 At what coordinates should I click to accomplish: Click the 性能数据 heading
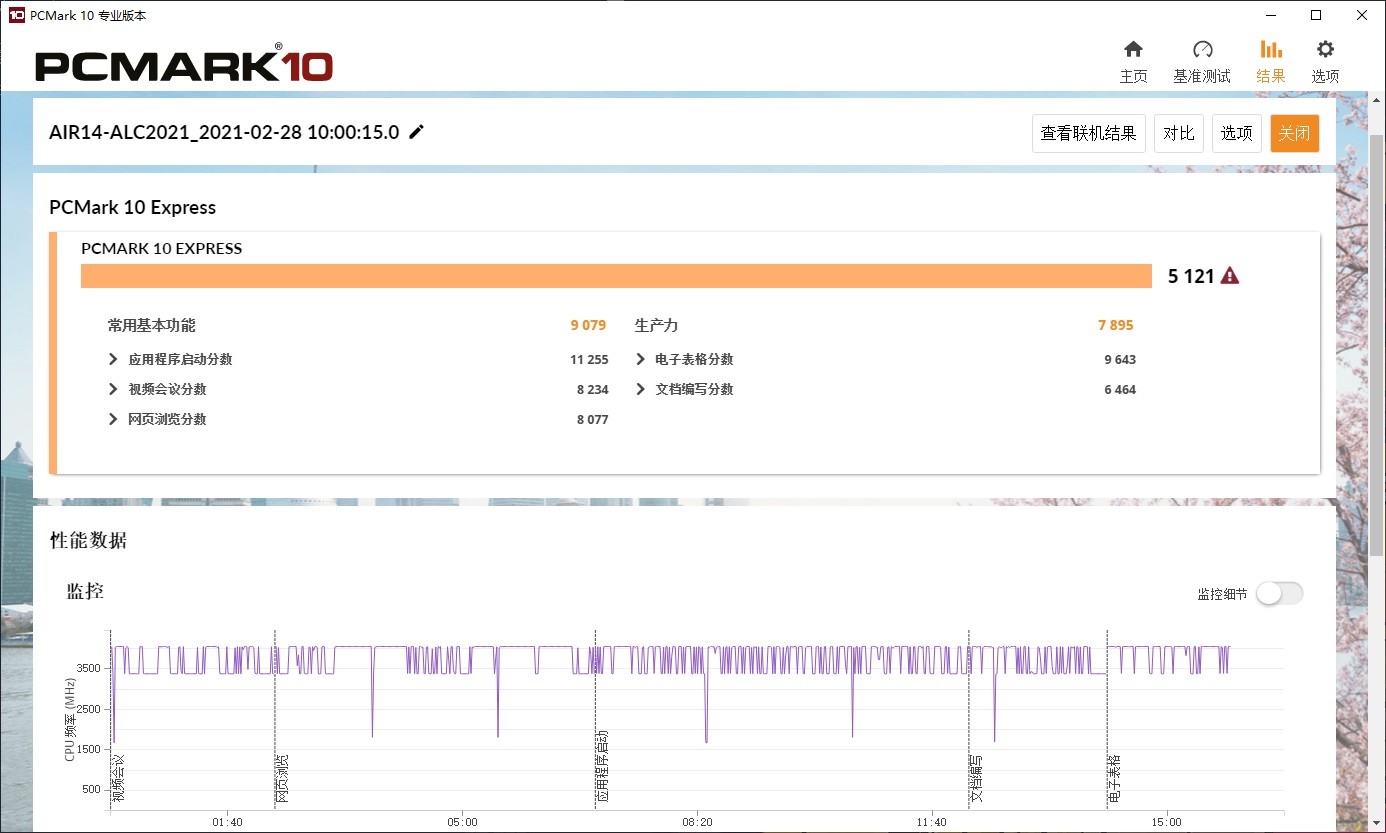[89, 541]
